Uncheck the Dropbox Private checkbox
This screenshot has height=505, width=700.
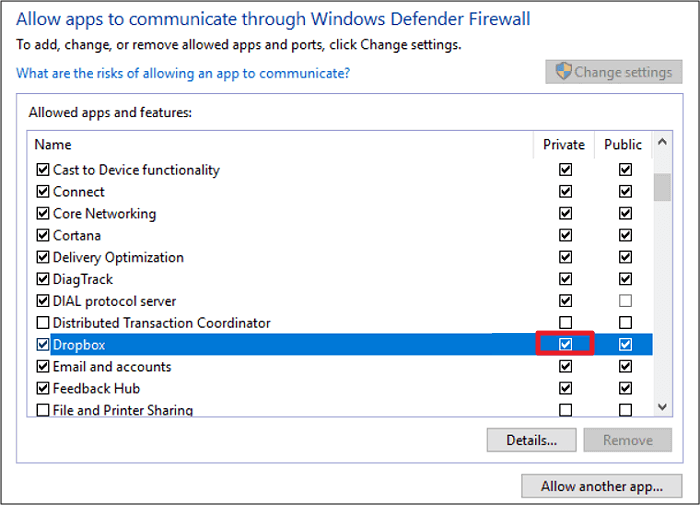(566, 345)
